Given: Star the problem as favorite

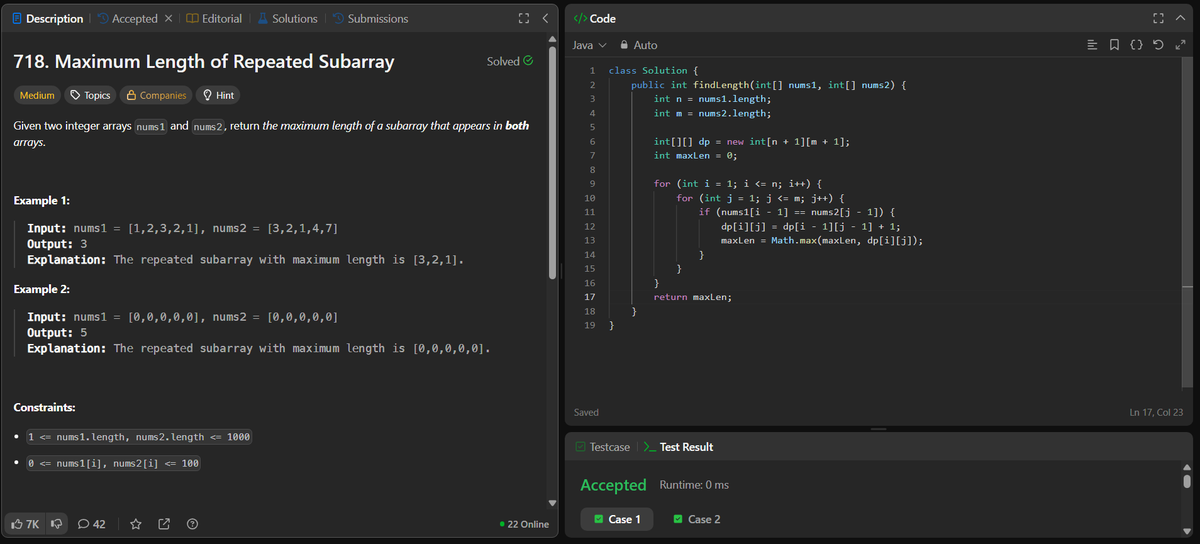Looking at the screenshot, I should point(136,523).
